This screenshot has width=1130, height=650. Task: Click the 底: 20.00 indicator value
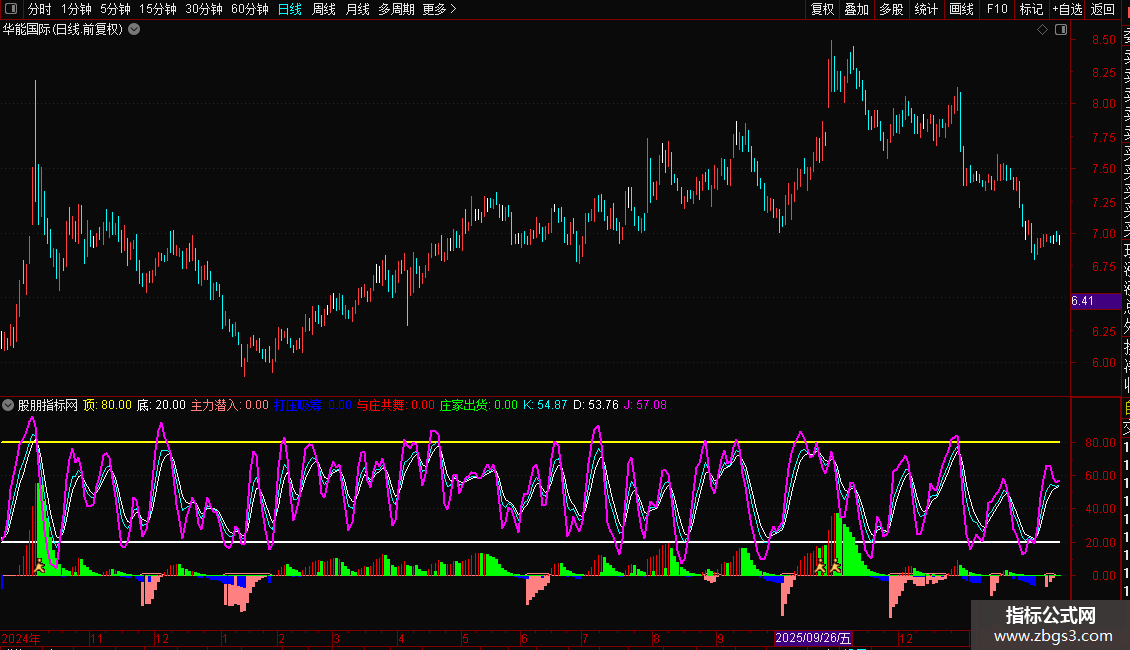161,405
